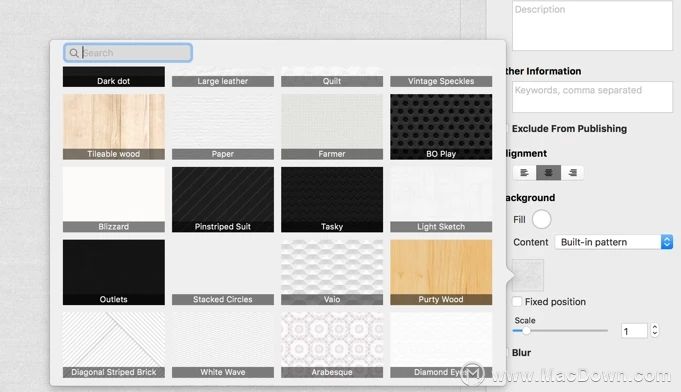Select the Dark dot pattern
Viewport: 681px width, 392px height.
(x=114, y=77)
